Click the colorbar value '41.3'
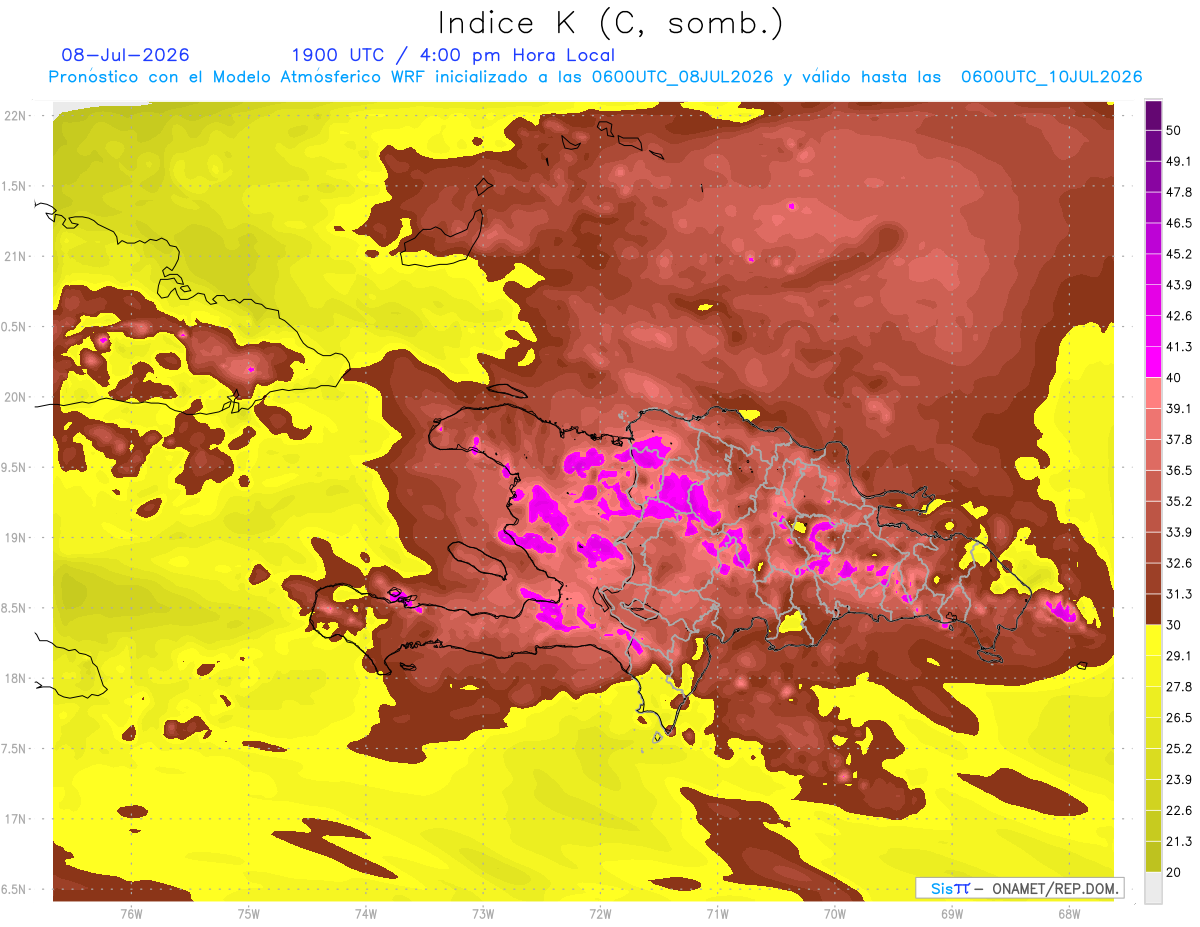The width and height of the screenshot is (1200, 927). (1178, 347)
